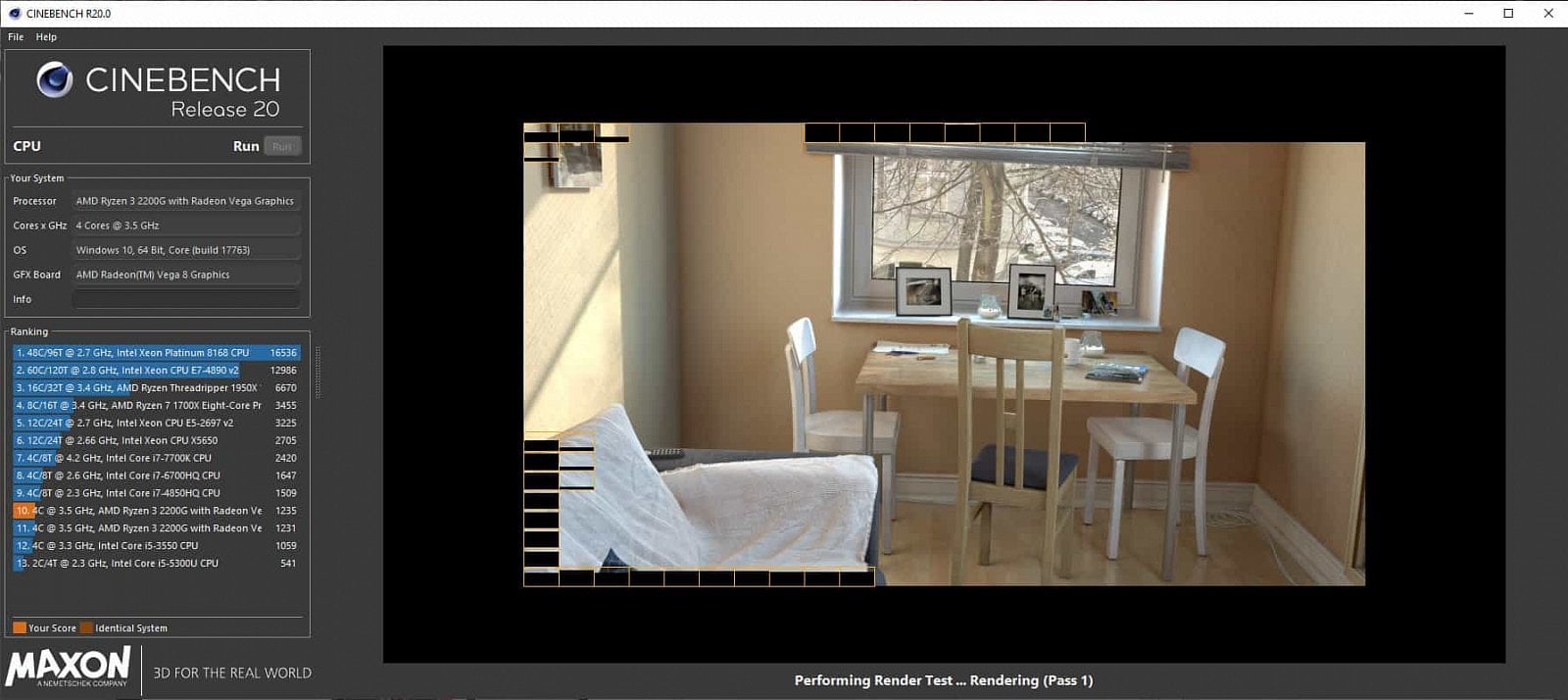Click the Info input field
The width and height of the screenshot is (1568, 700).
(x=186, y=299)
